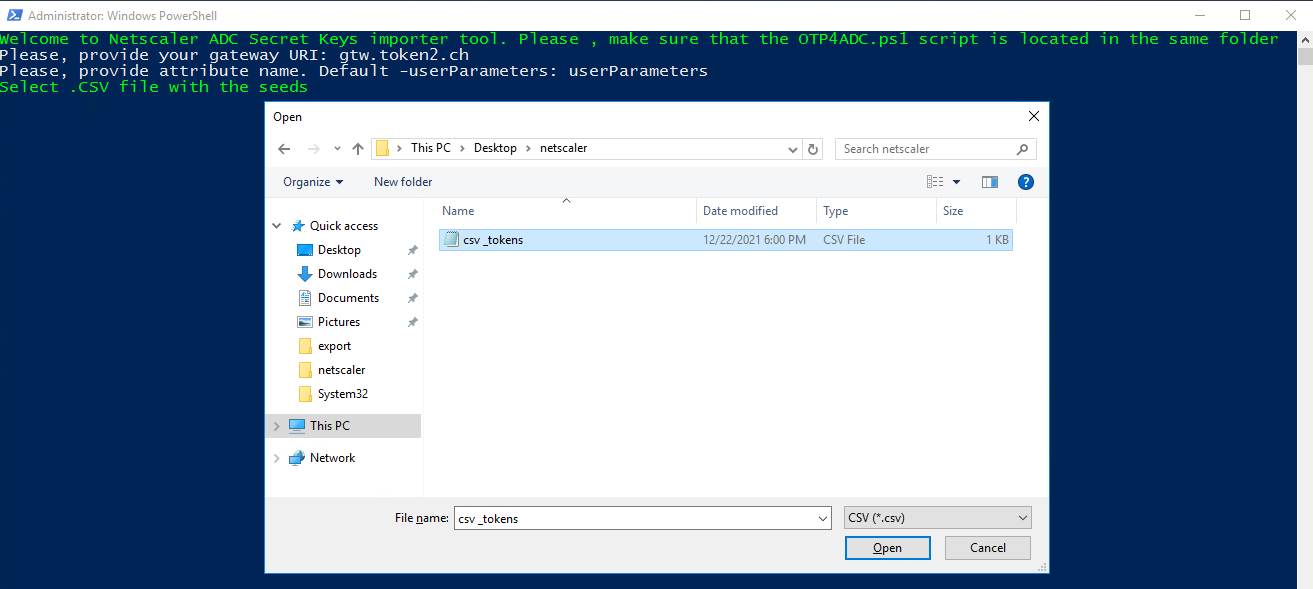The height and width of the screenshot is (589, 1313).
Task: Open Documents in Quick access
Action: [x=348, y=298]
